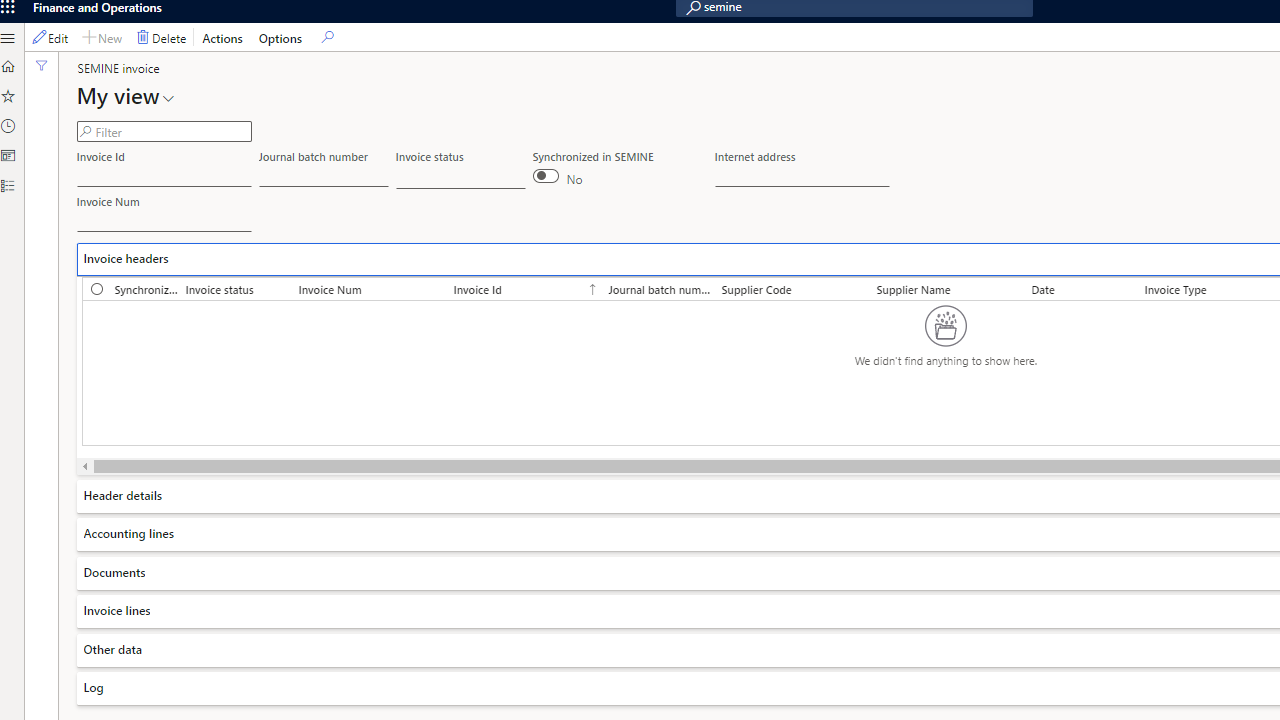Click the Journal batch number filter field
This screenshot has width=1280, height=720.
pos(324,177)
